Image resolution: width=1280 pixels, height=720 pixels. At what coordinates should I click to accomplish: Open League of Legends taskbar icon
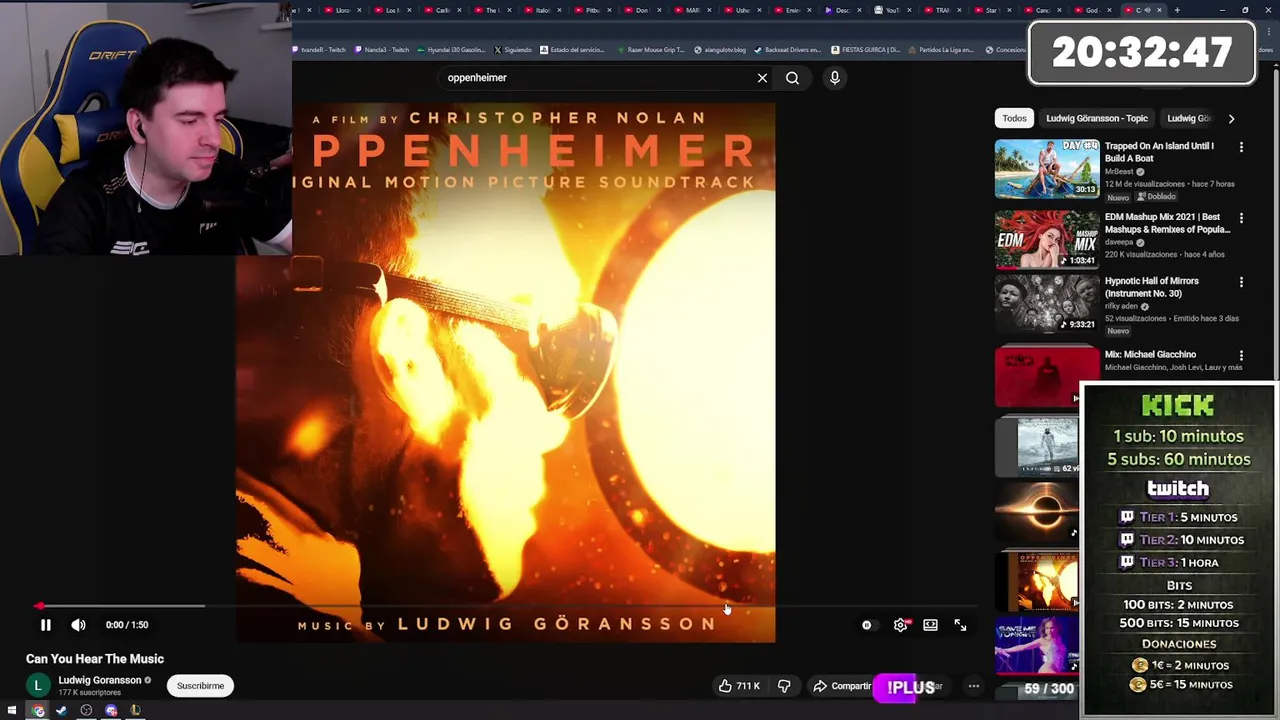point(135,711)
